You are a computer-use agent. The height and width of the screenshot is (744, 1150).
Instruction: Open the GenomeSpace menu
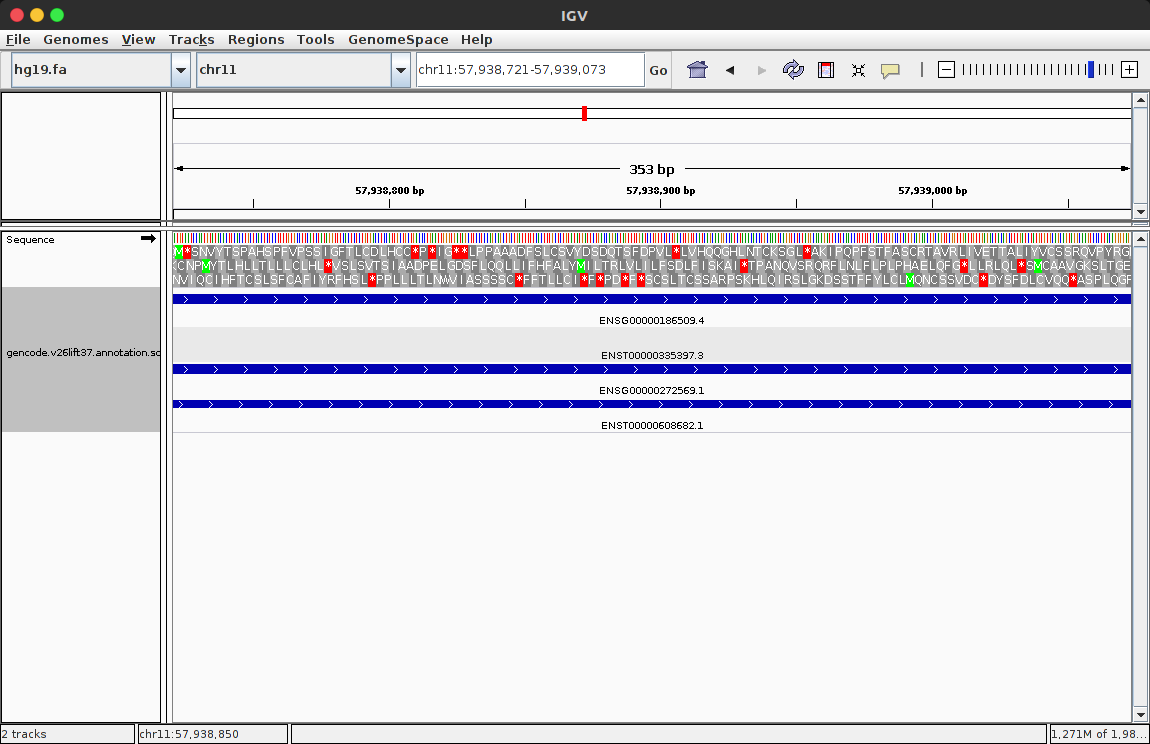point(398,39)
